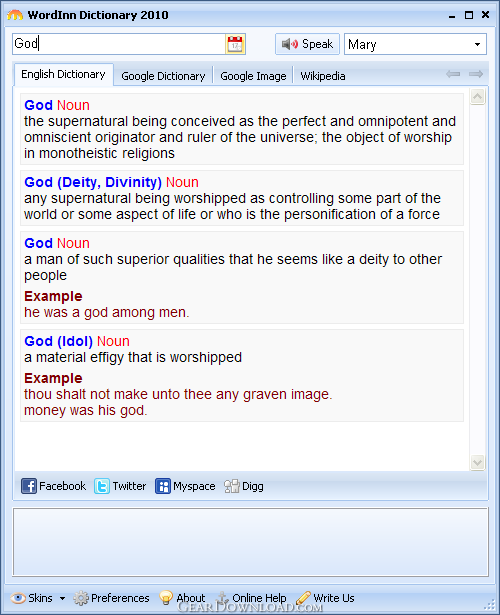Open the calendar word-of-day icon
The height and width of the screenshot is (615, 500).
click(235, 44)
